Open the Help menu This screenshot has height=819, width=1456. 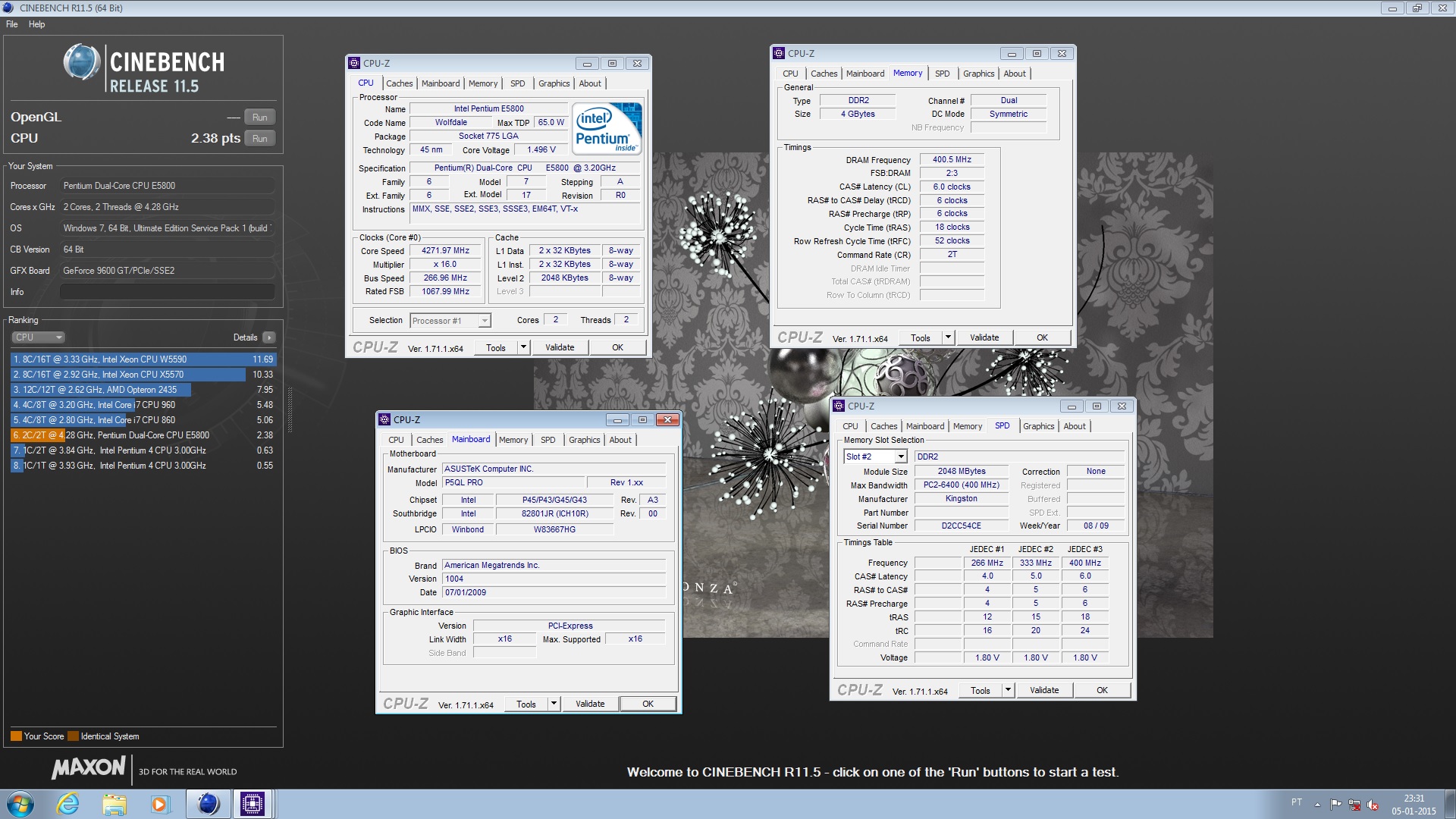click(x=36, y=24)
